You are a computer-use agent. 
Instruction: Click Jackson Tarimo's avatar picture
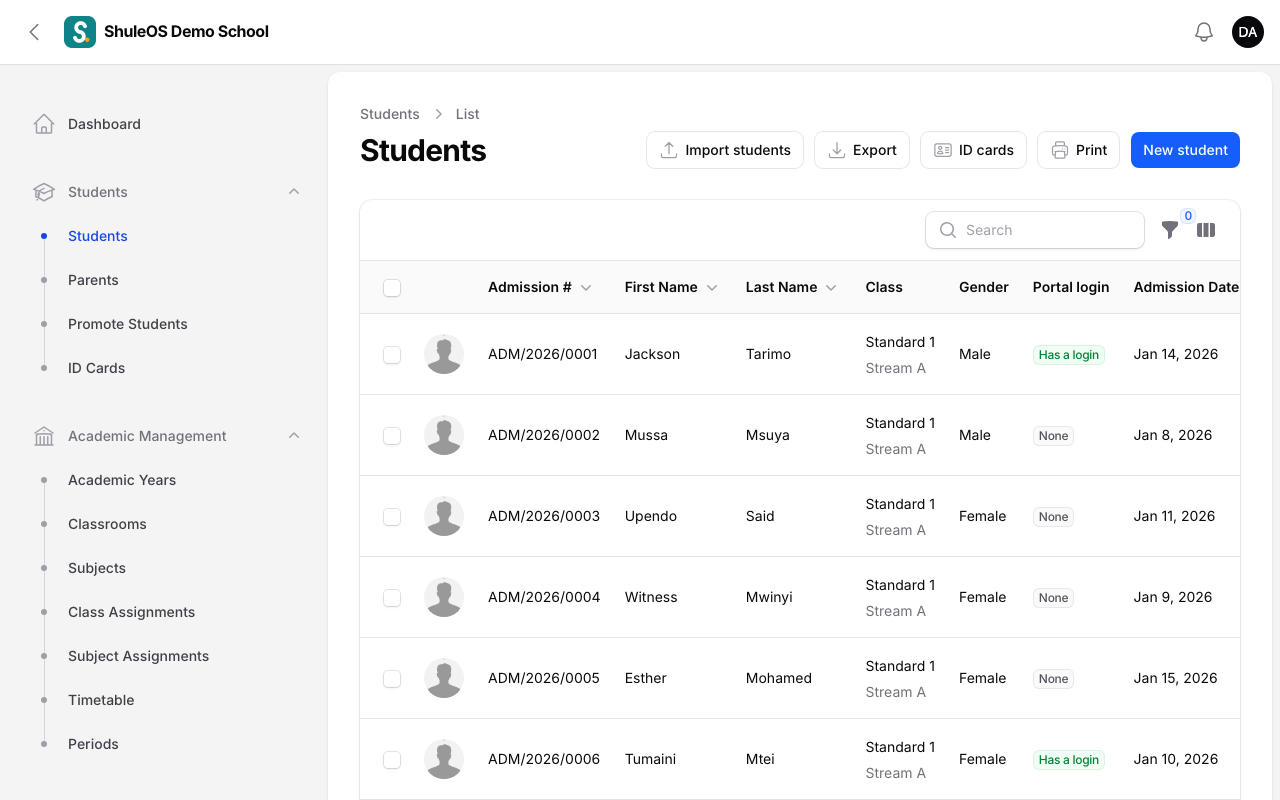click(444, 354)
